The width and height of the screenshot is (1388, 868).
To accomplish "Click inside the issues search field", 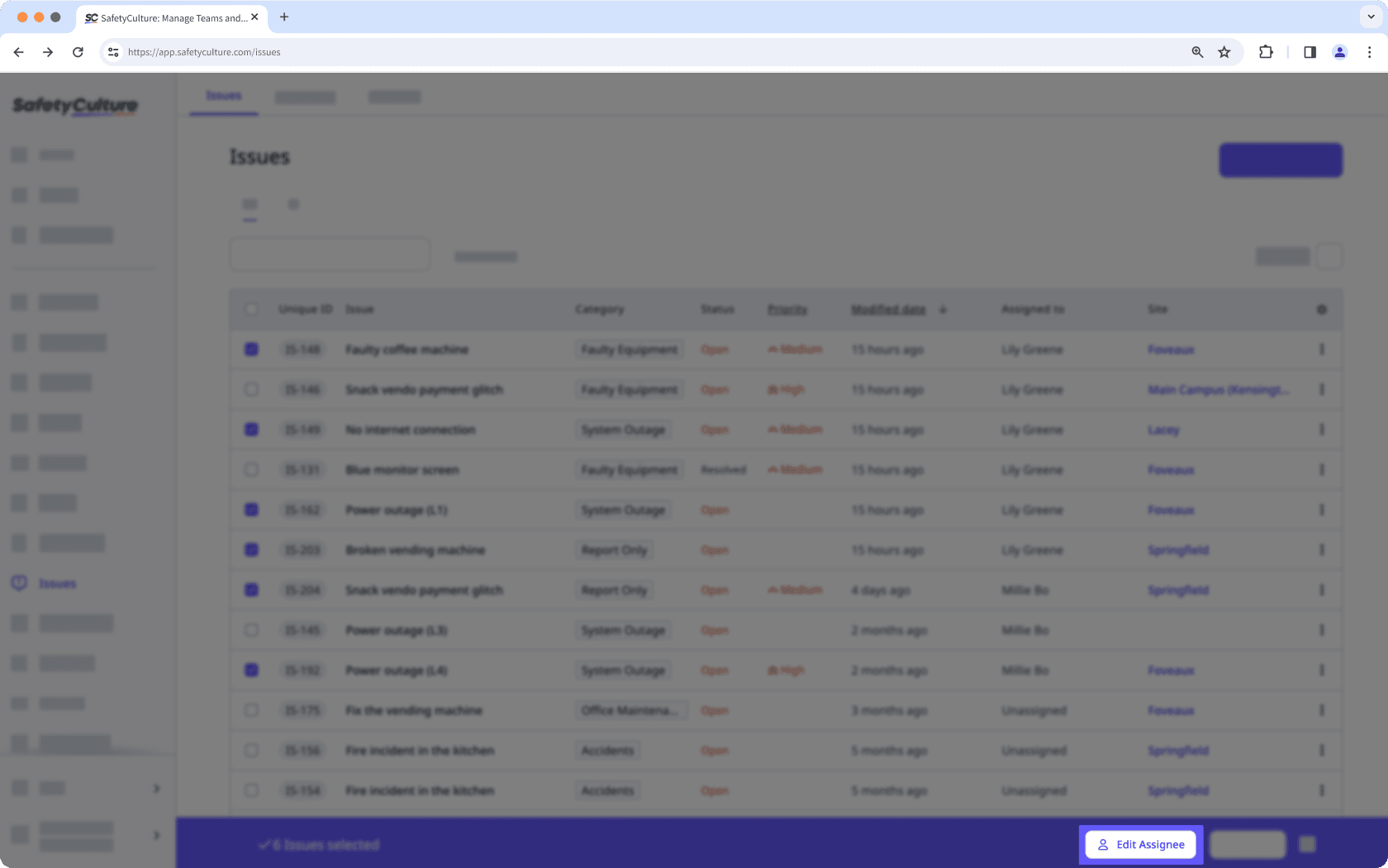I will tap(329, 254).
